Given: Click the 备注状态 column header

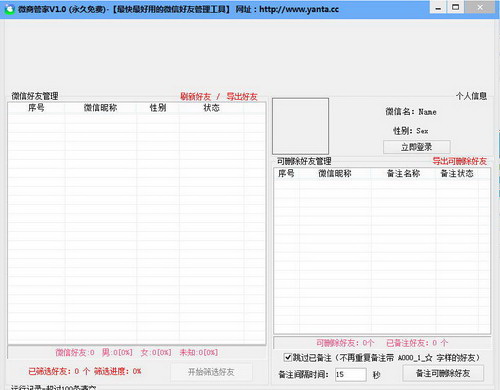Looking at the screenshot, I should pos(457,173).
